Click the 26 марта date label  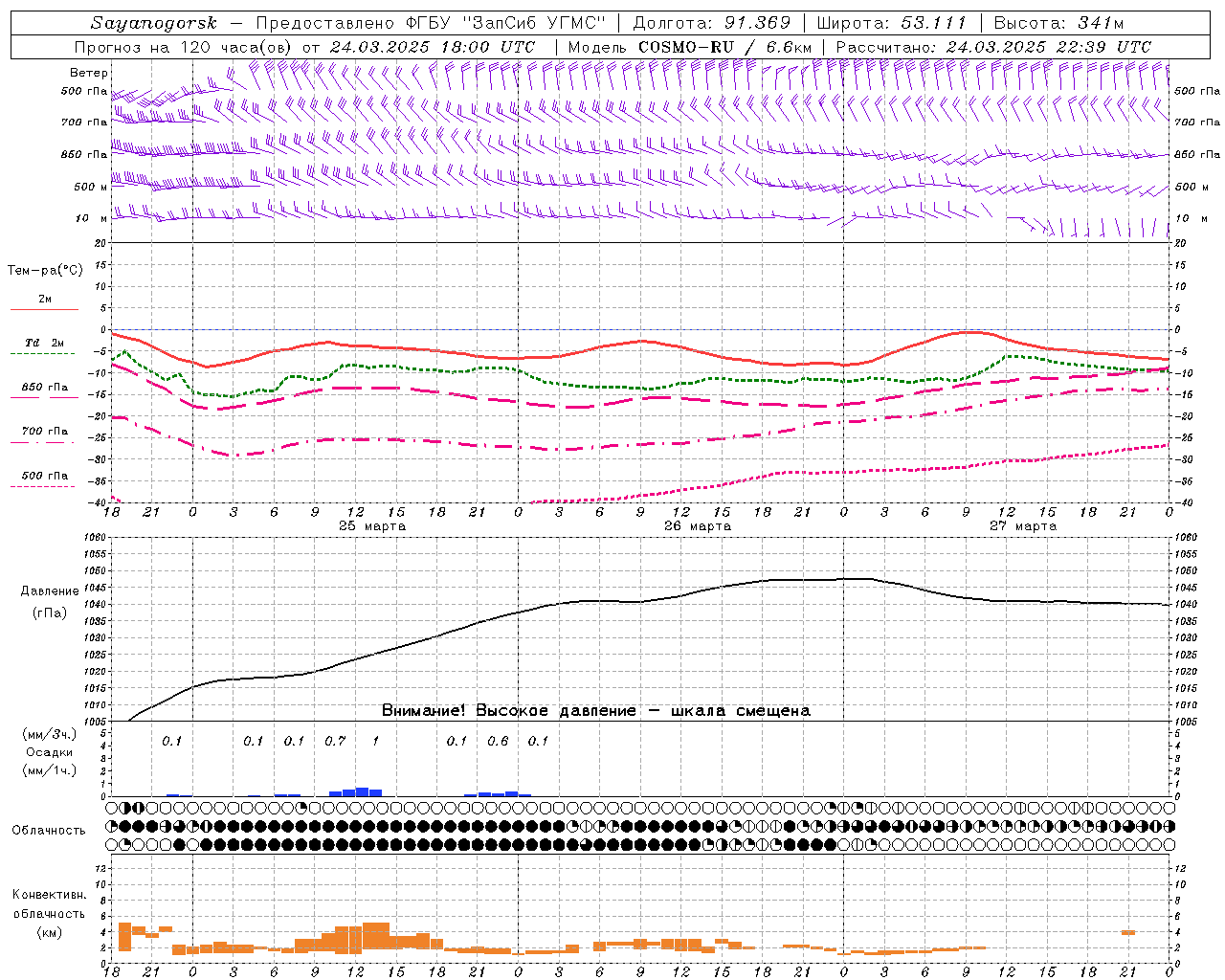(698, 526)
